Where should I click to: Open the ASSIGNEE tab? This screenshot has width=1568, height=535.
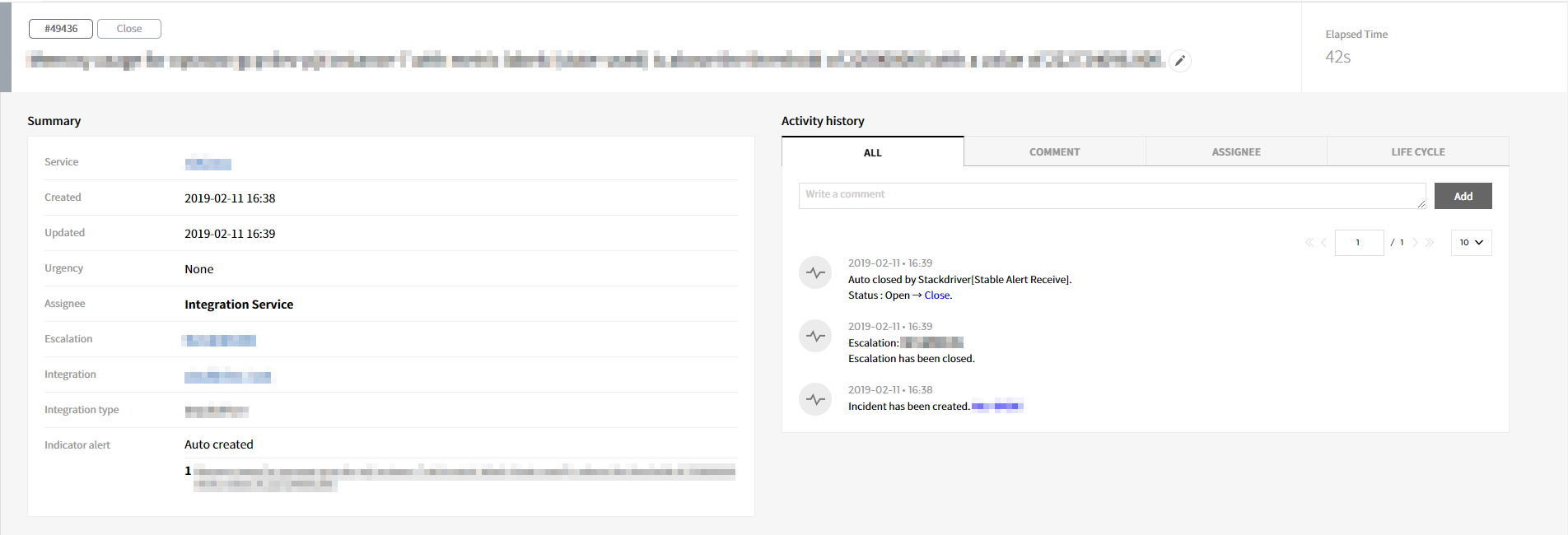1235,152
